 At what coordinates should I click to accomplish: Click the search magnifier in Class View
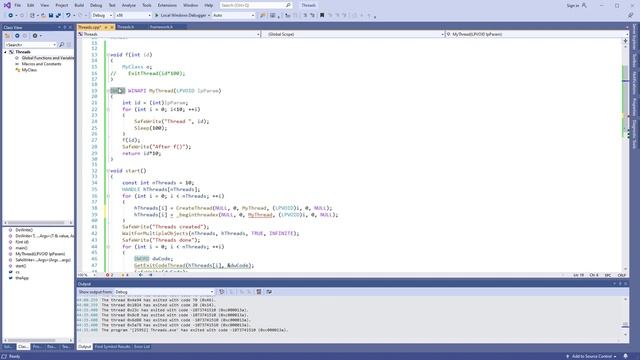(62, 44)
